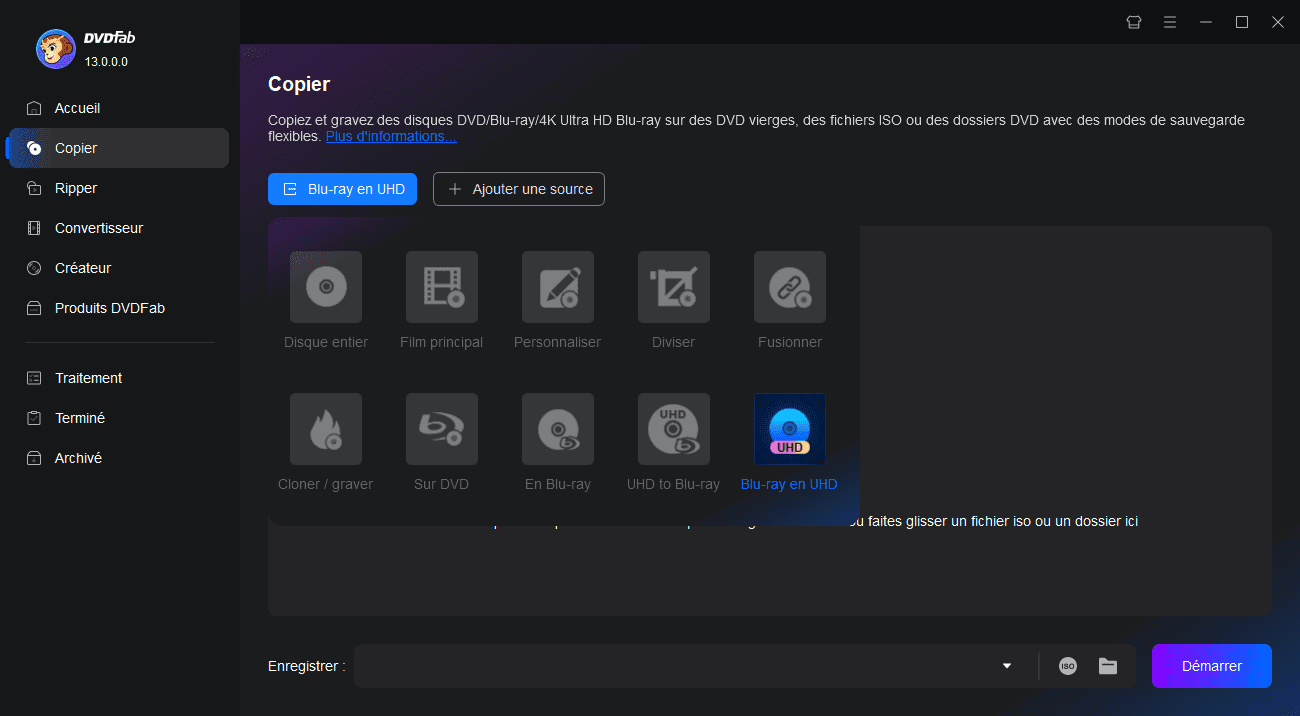Image resolution: width=1300 pixels, height=716 pixels.
Task: Click the 13.0.0.0 version number
Action: (106, 62)
